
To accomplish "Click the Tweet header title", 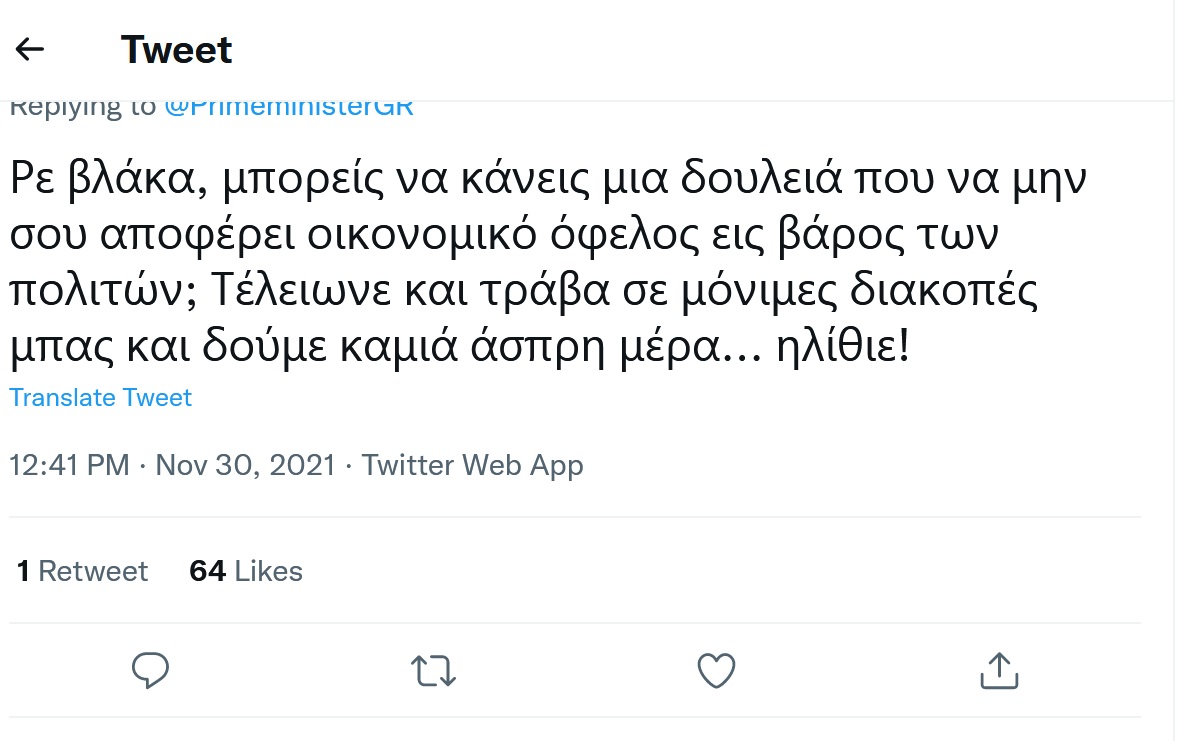I will 176,49.
